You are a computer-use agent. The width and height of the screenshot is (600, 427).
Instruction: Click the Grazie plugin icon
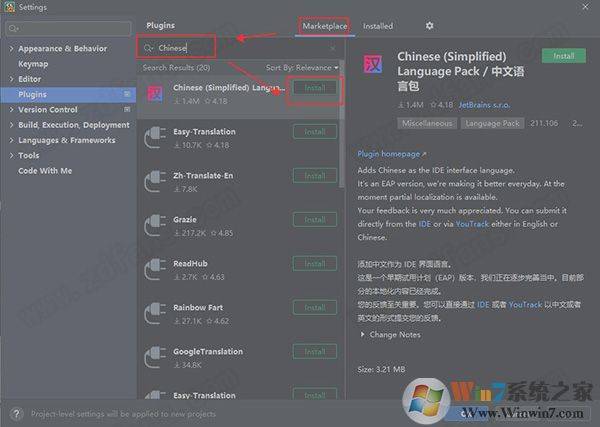click(x=155, y=225)
